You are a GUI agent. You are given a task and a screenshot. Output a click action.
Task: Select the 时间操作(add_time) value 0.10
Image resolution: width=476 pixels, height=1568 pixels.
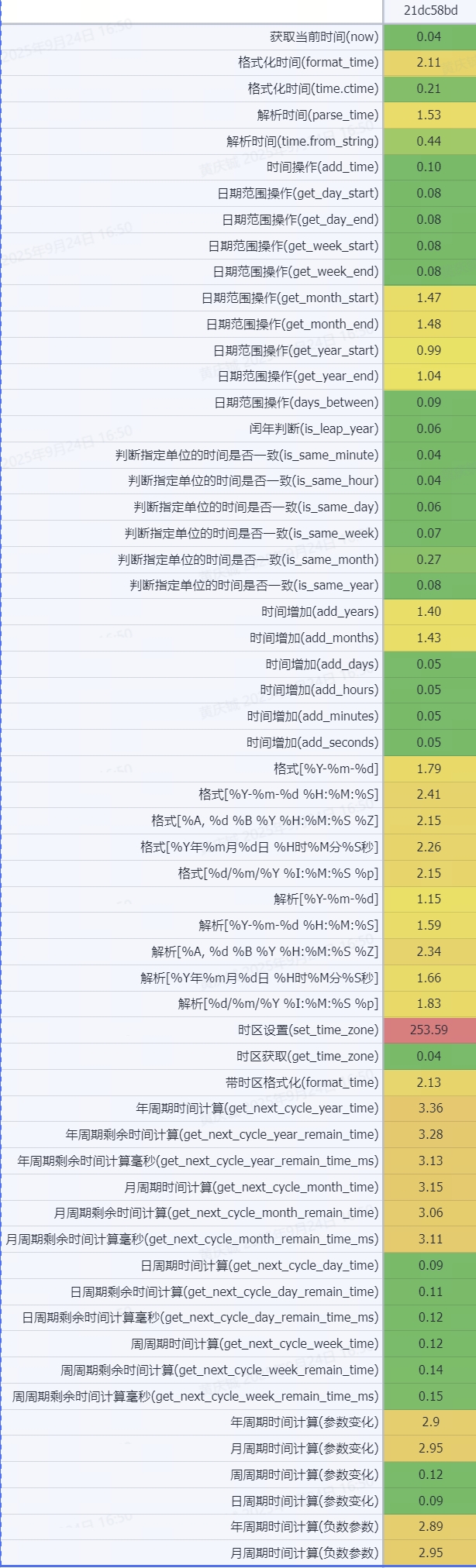(429, 167)
